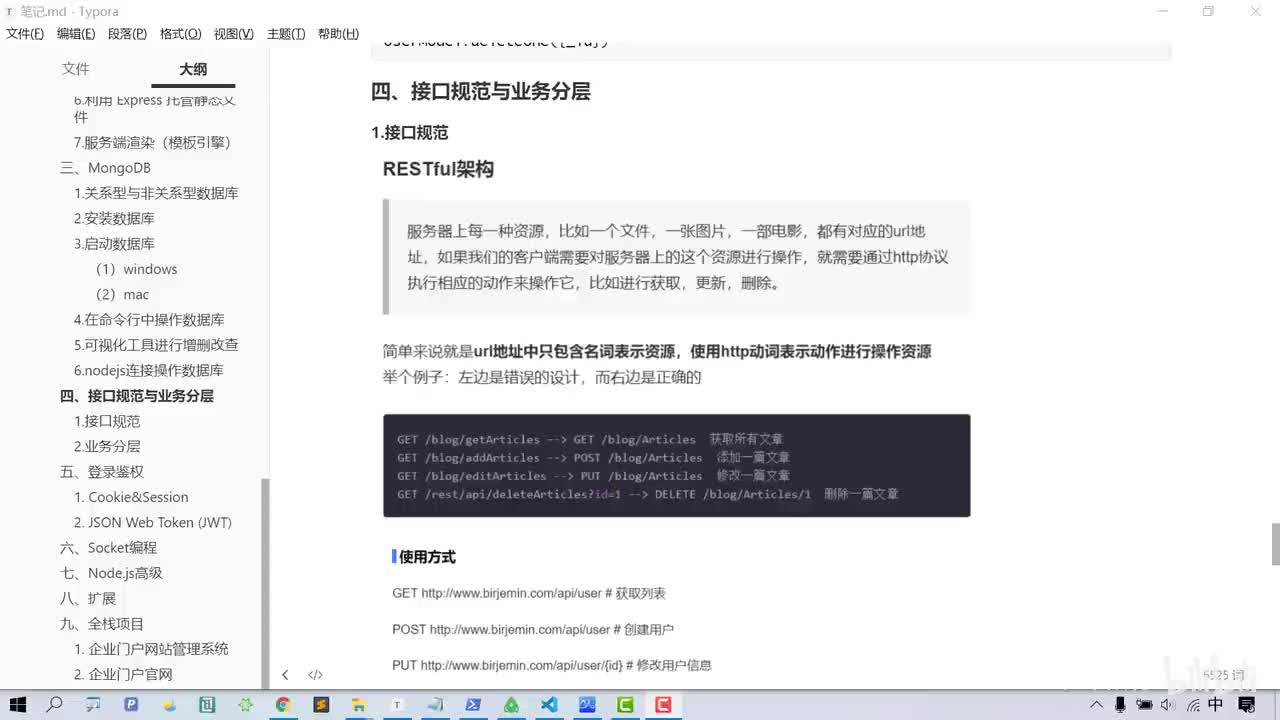The height and width of the screenshot is (720, 1280).
Task: Open the 视图(V) menu
Action: (x=233, y=34)
